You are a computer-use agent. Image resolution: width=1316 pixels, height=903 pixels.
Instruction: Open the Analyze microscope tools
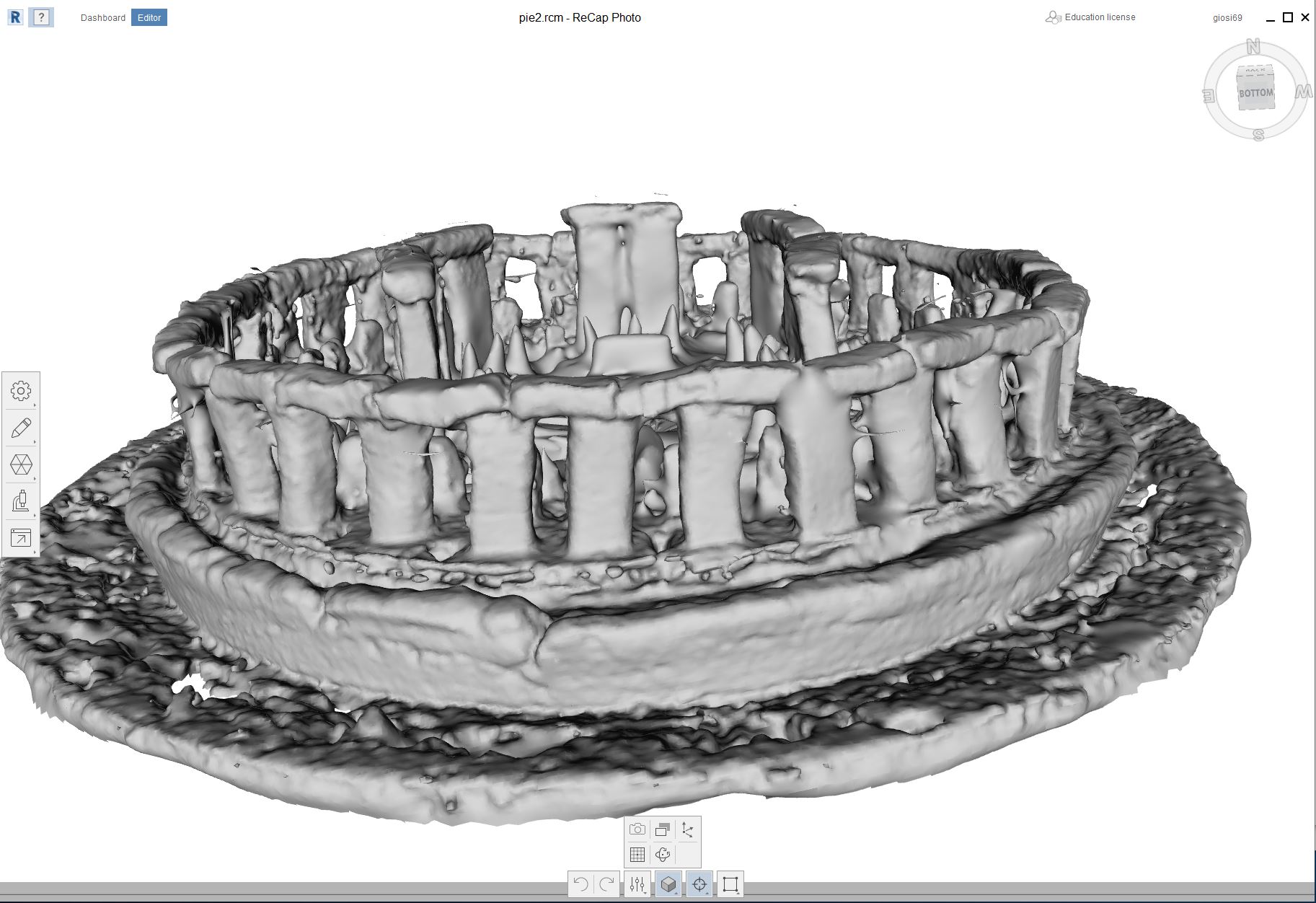21,501
